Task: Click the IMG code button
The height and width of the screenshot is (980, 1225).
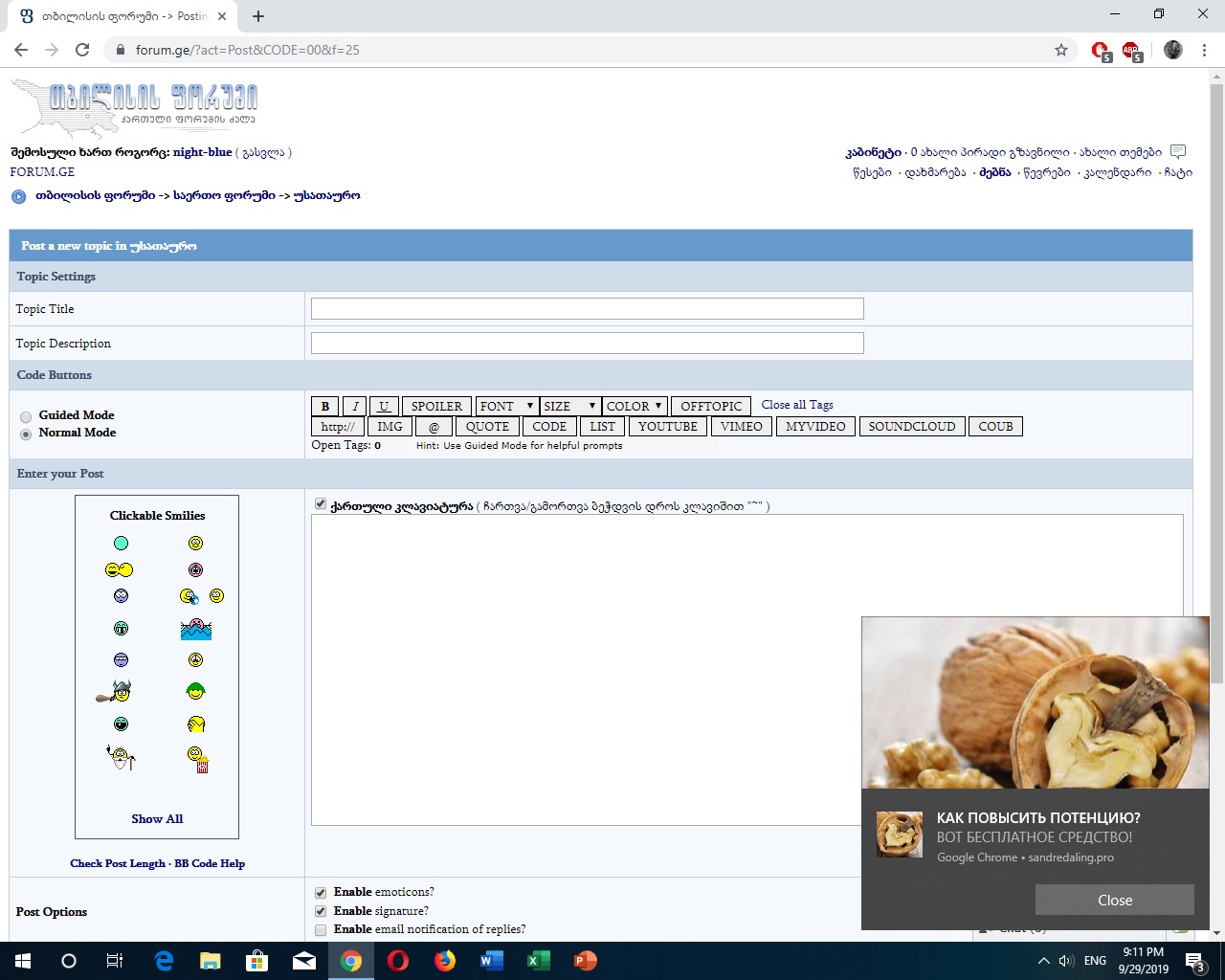Action: coord(390,427)
